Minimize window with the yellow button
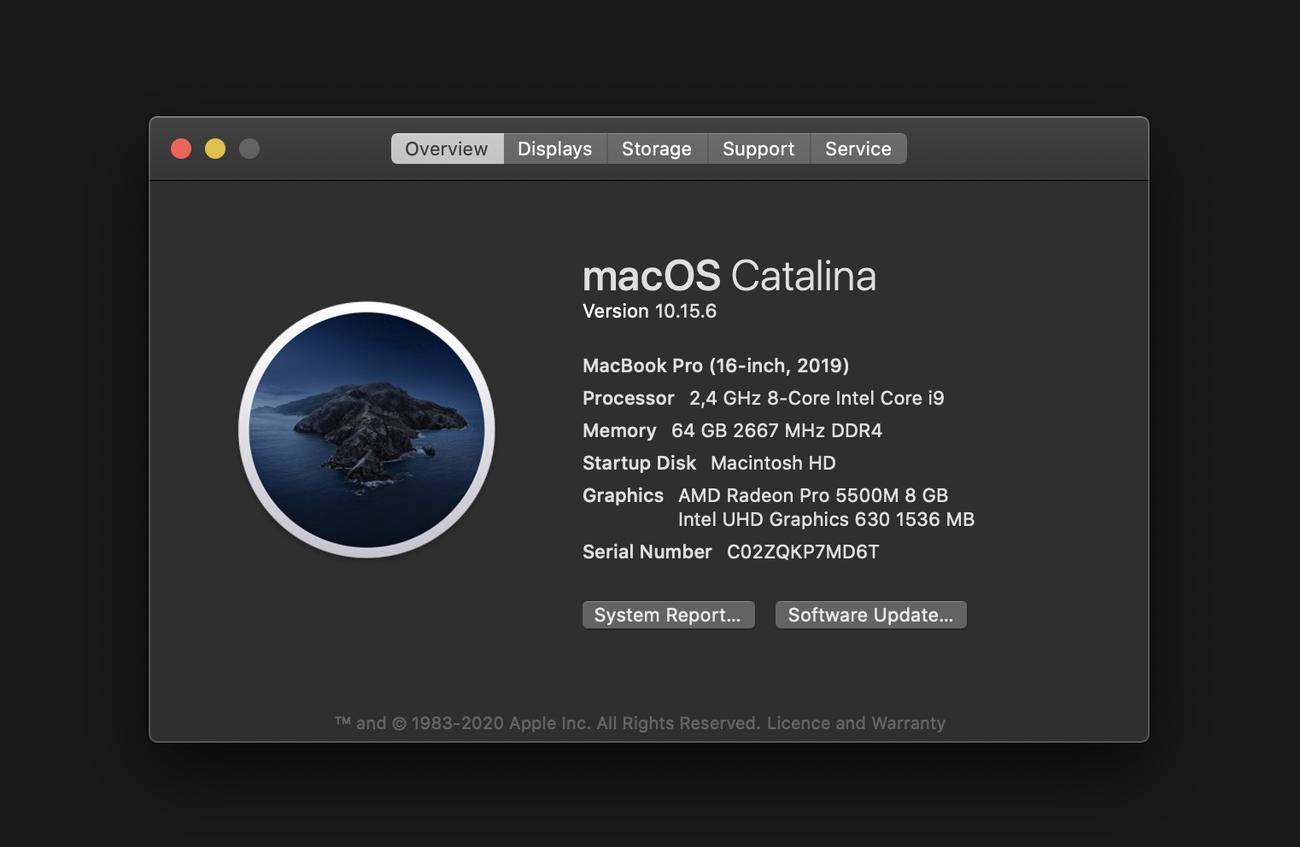Screen dimensions: 1300x847 tap(215, 149)
